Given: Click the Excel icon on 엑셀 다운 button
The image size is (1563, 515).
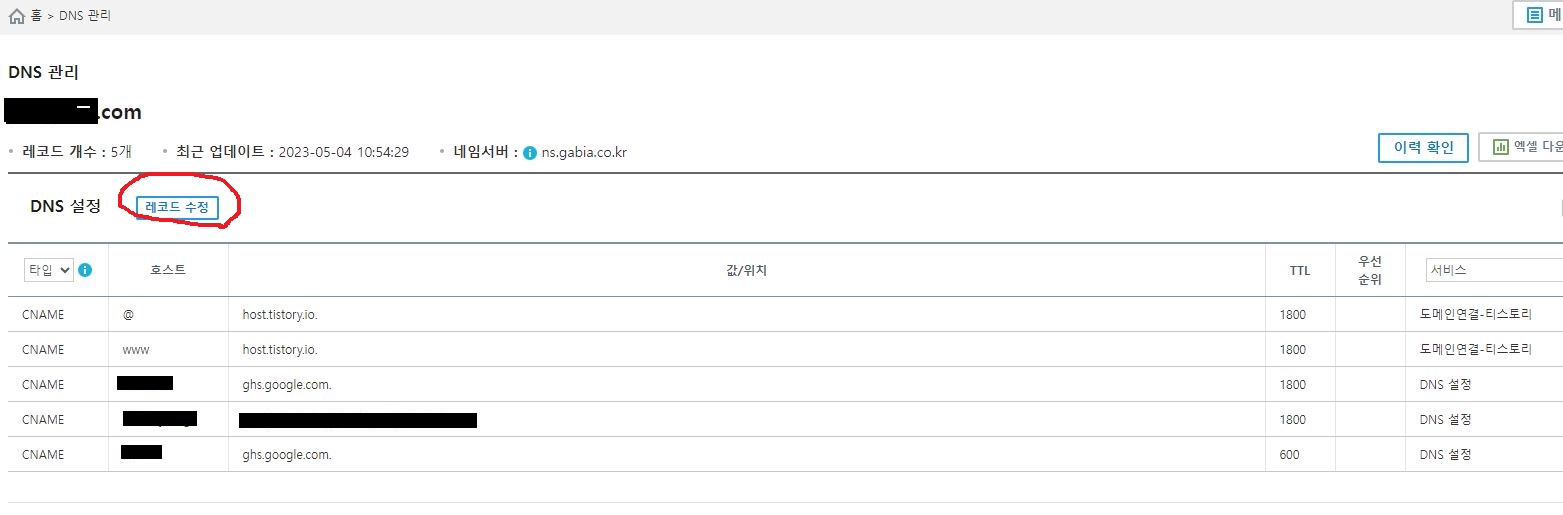Looking at the screenshot, I should tap(1500, 147).
